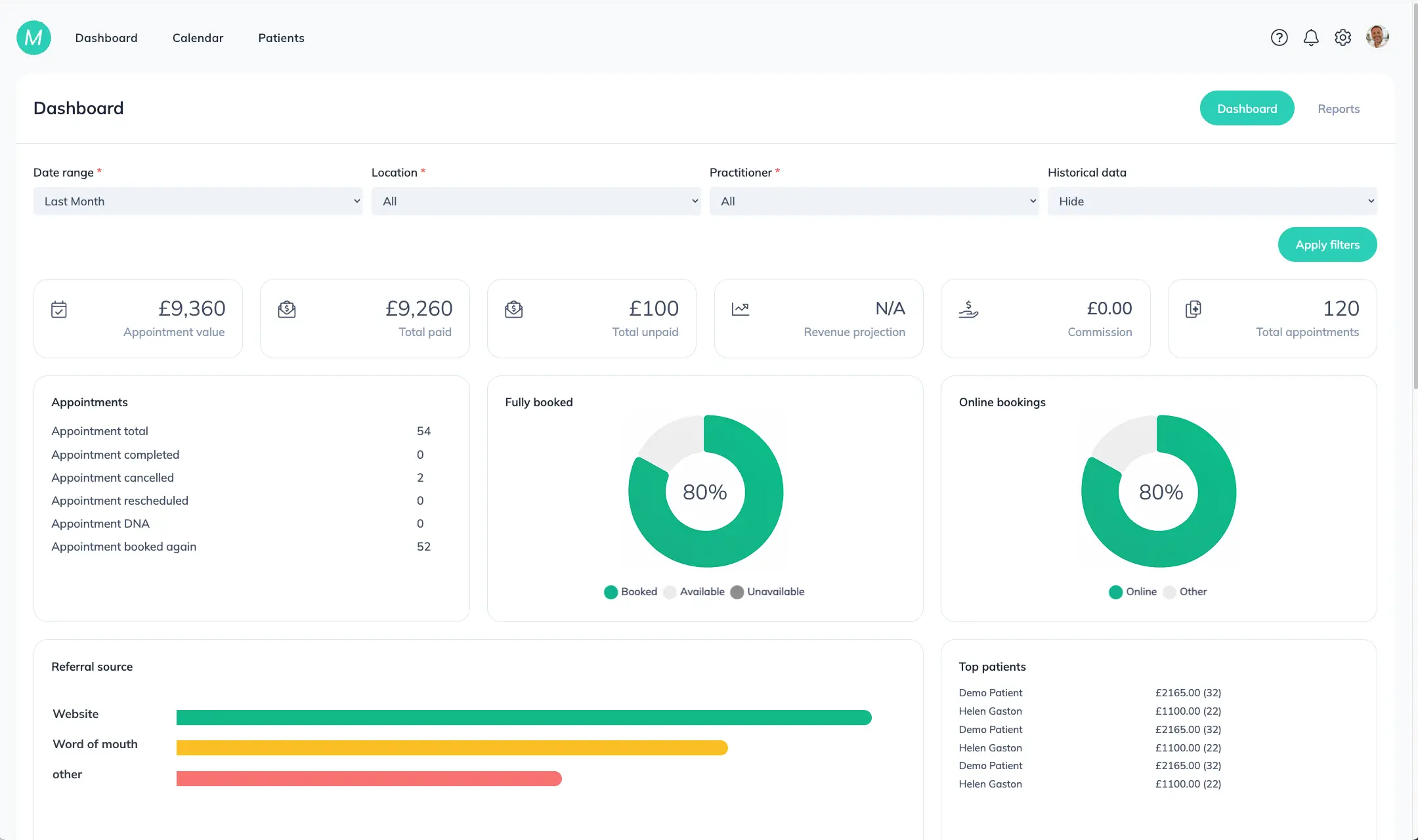
Task: Select Helen Gaston in Top patients list
Action: pyautogui.click(x=989, y=711)
